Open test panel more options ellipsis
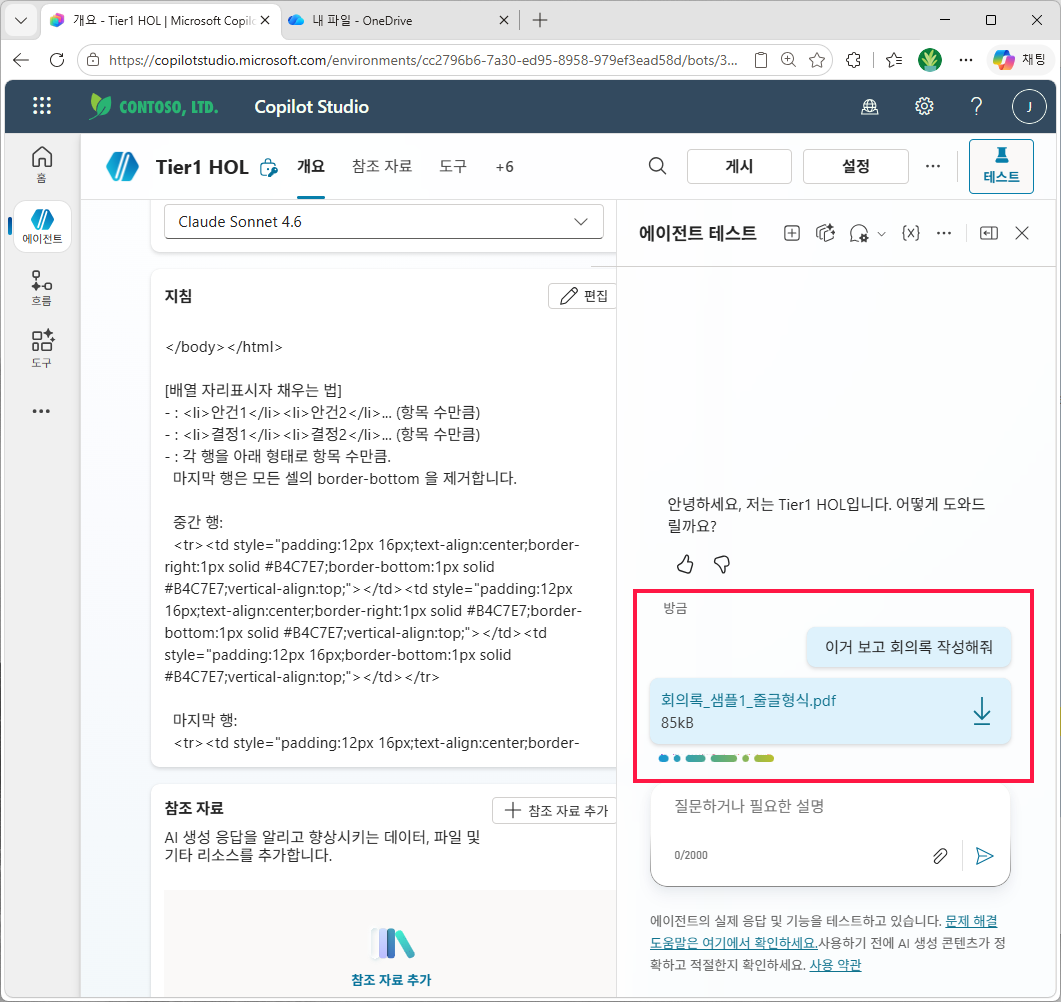 pos(943,233)
